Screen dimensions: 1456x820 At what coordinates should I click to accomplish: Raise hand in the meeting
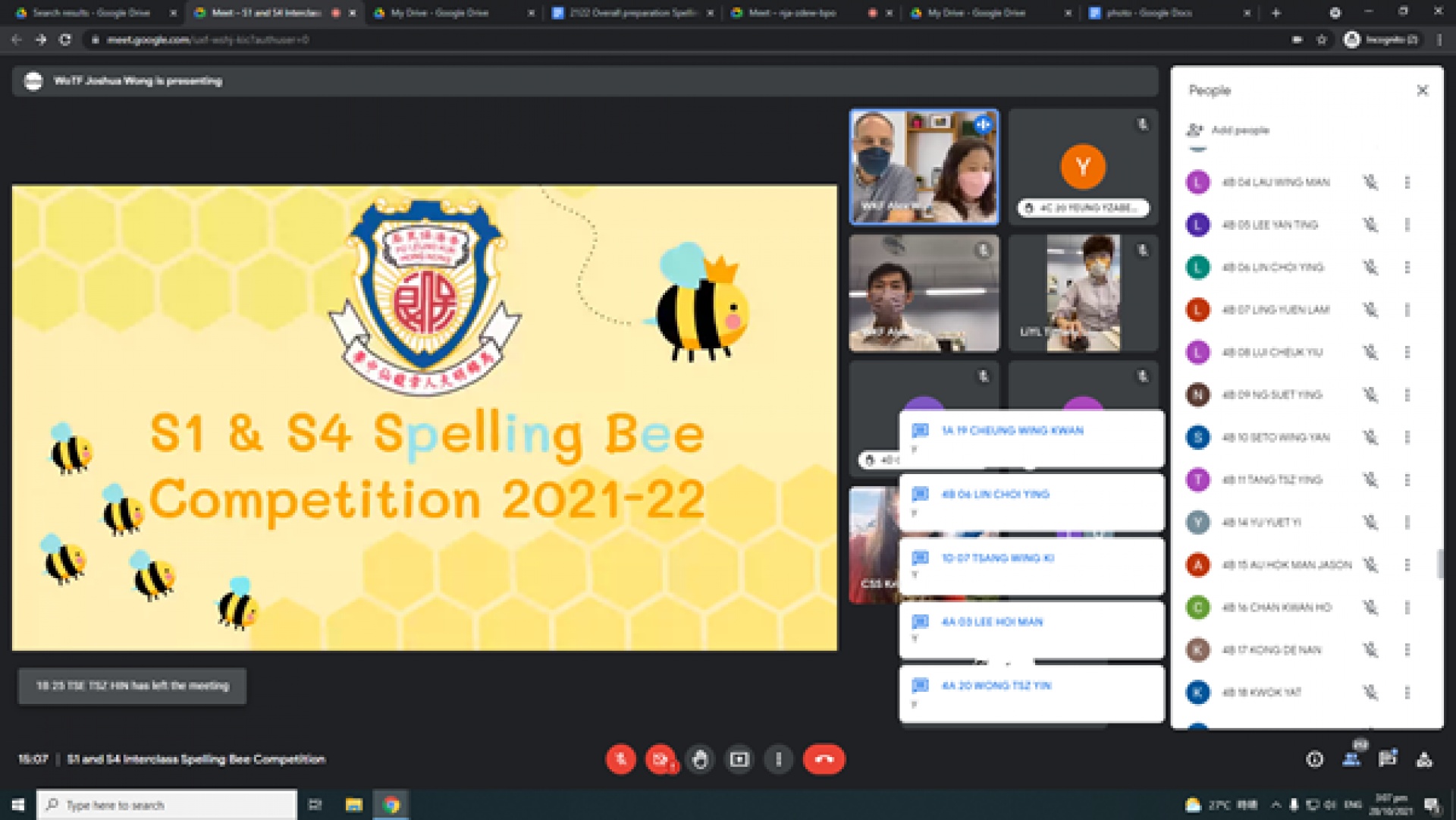click(x=700, y=759)
